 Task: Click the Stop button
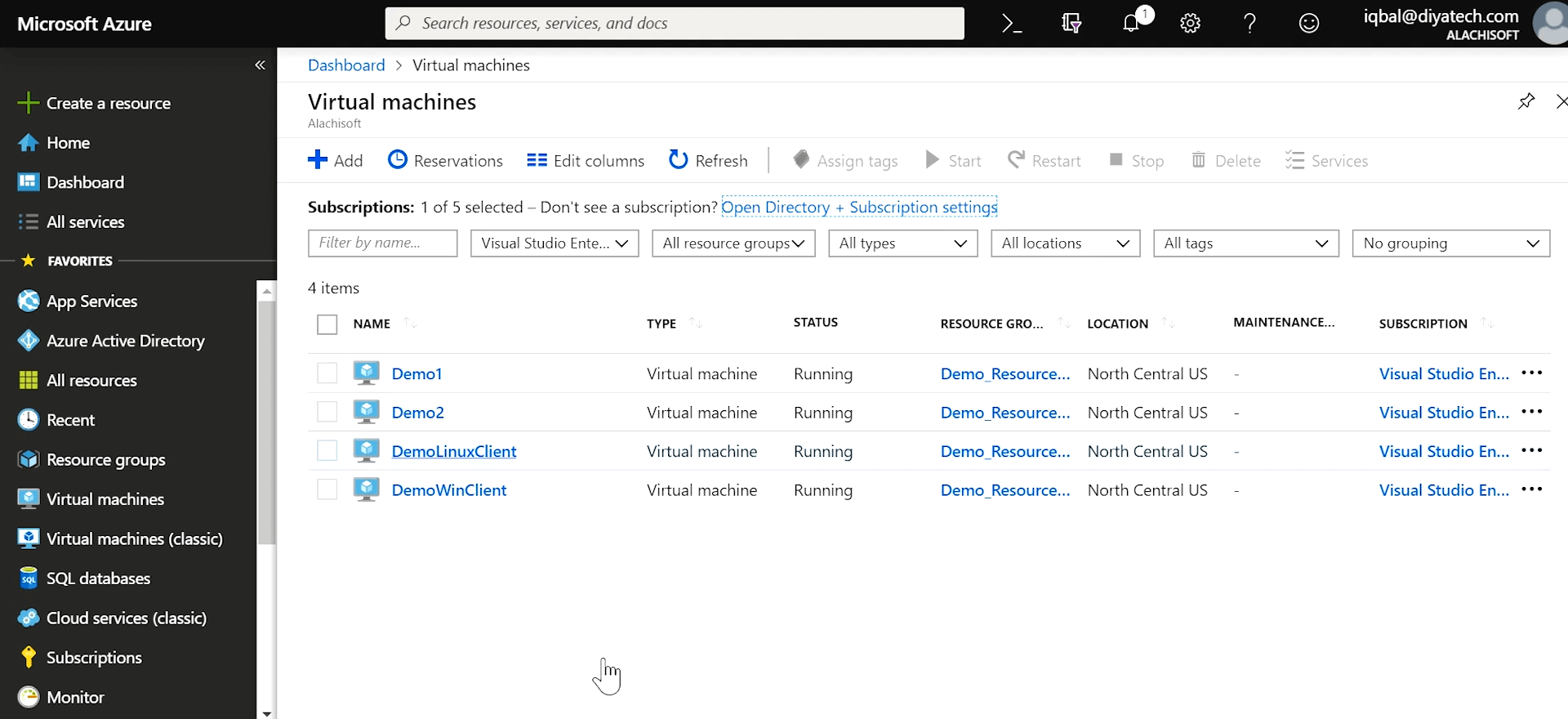1136,161
